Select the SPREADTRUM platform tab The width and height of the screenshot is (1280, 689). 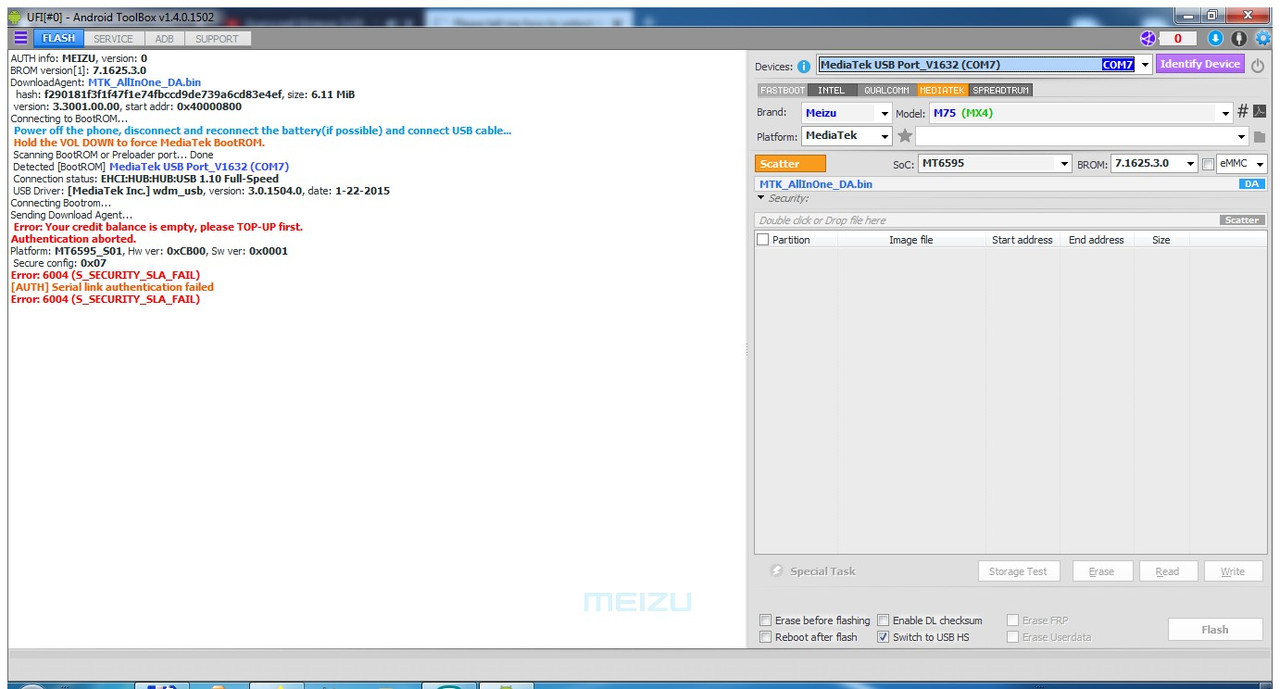click(x=1000, y=90)
